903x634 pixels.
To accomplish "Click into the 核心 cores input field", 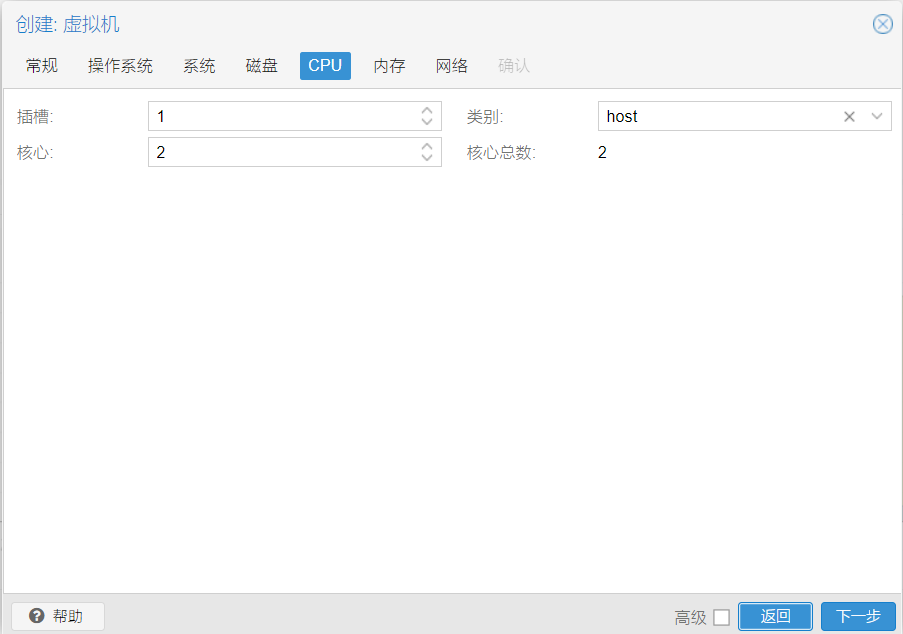I will pos(282,152).
